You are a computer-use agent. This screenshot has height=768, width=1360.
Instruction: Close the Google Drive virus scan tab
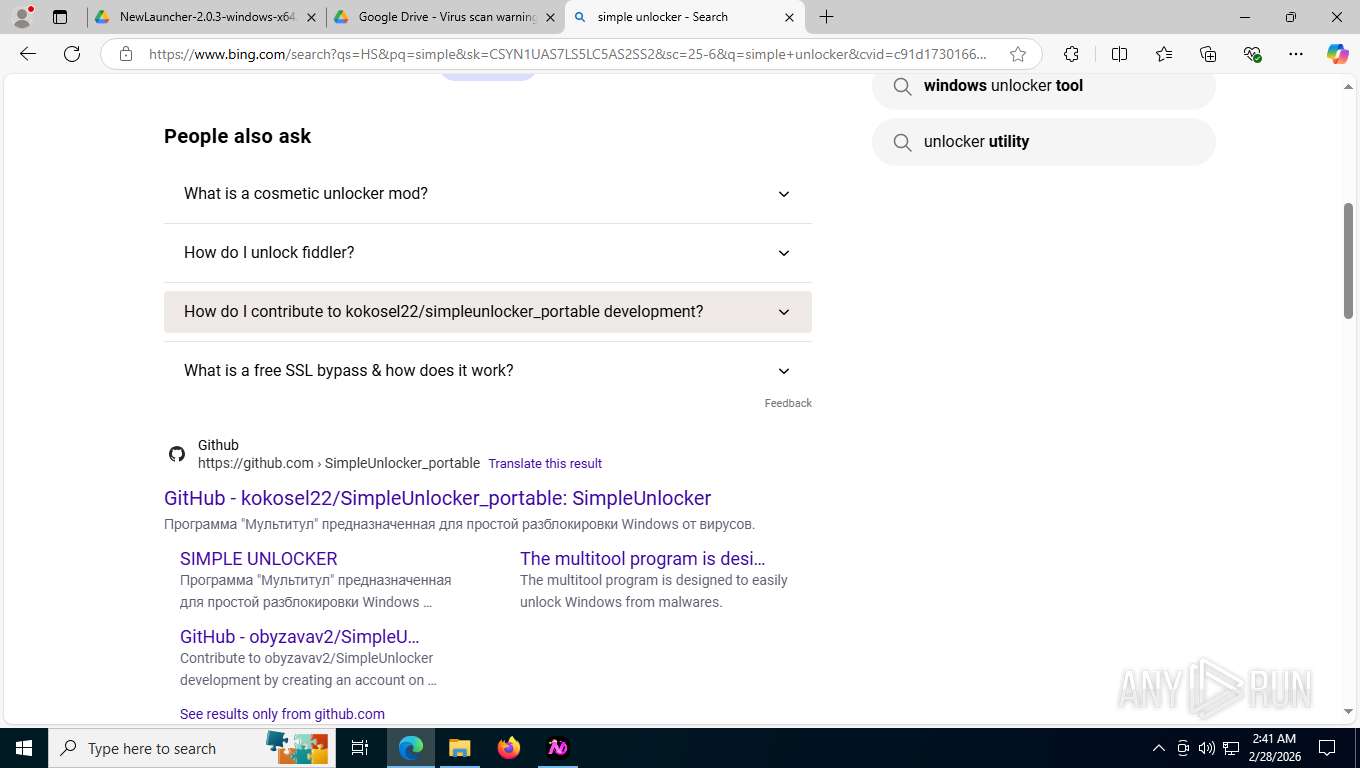click(550, 17)
